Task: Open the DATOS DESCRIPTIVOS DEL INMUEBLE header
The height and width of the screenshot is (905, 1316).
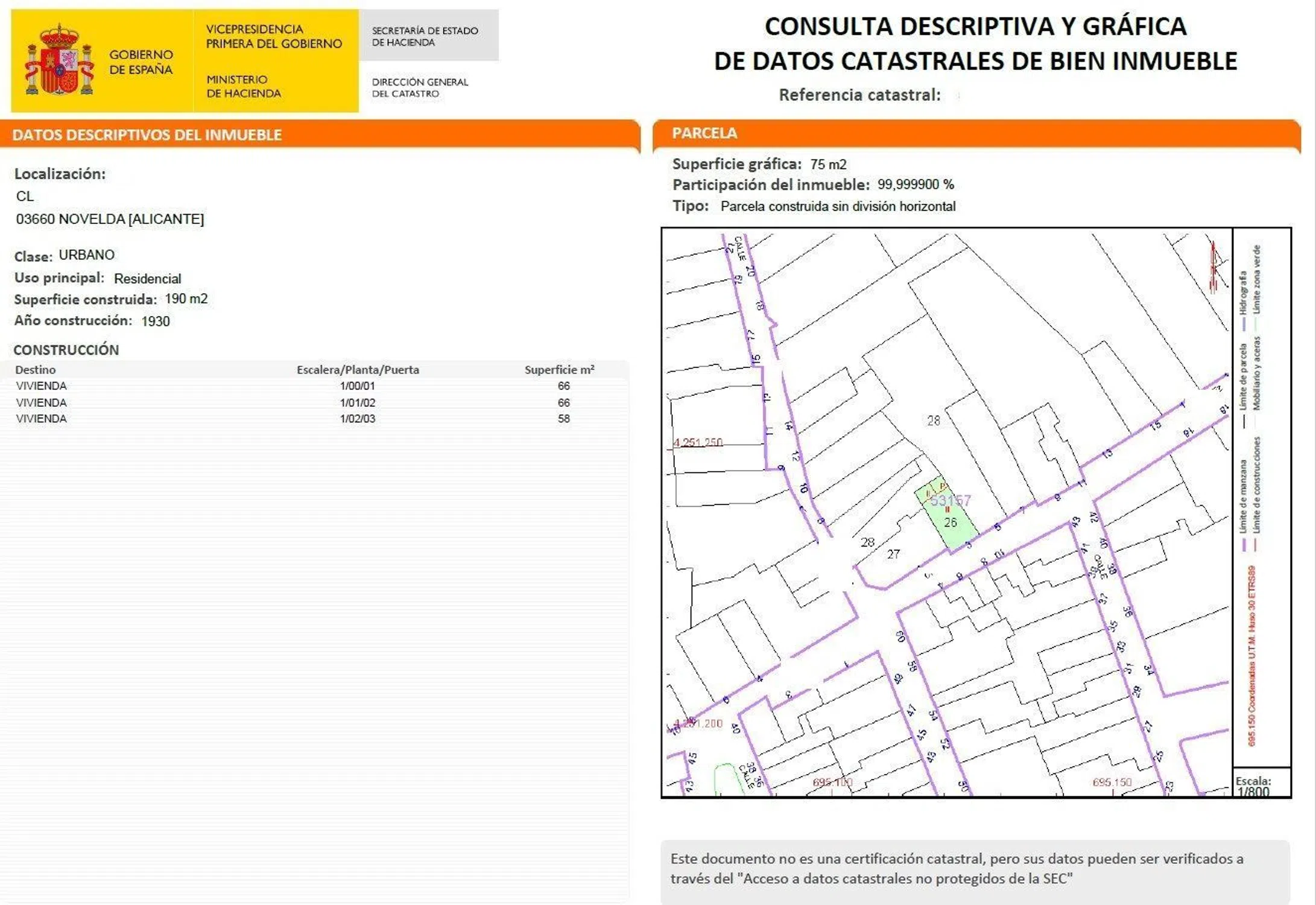Action: [147, 135]
